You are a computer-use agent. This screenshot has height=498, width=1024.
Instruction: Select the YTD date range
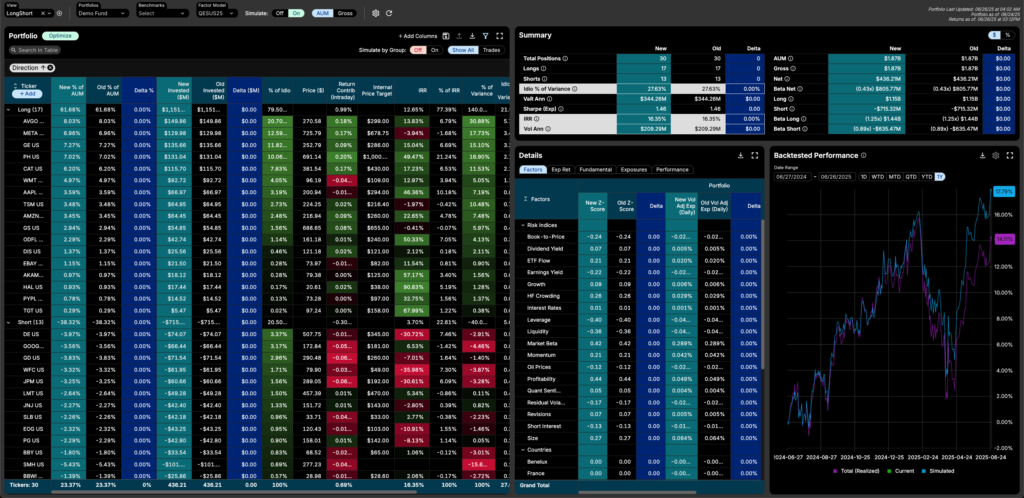click(x=927, y=177)
